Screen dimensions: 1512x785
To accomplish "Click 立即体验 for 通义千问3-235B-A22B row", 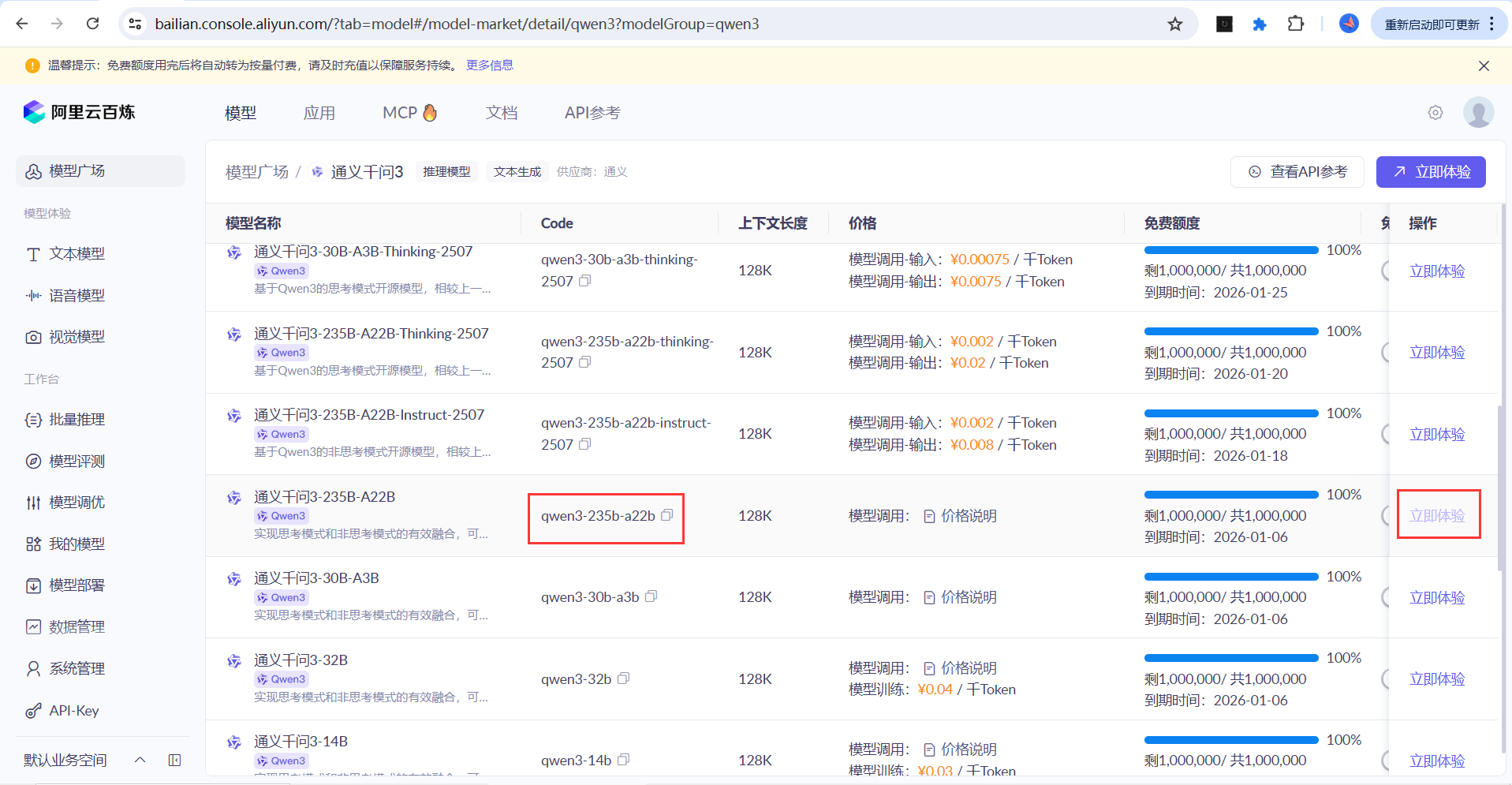I will (x=1437, y=516).
